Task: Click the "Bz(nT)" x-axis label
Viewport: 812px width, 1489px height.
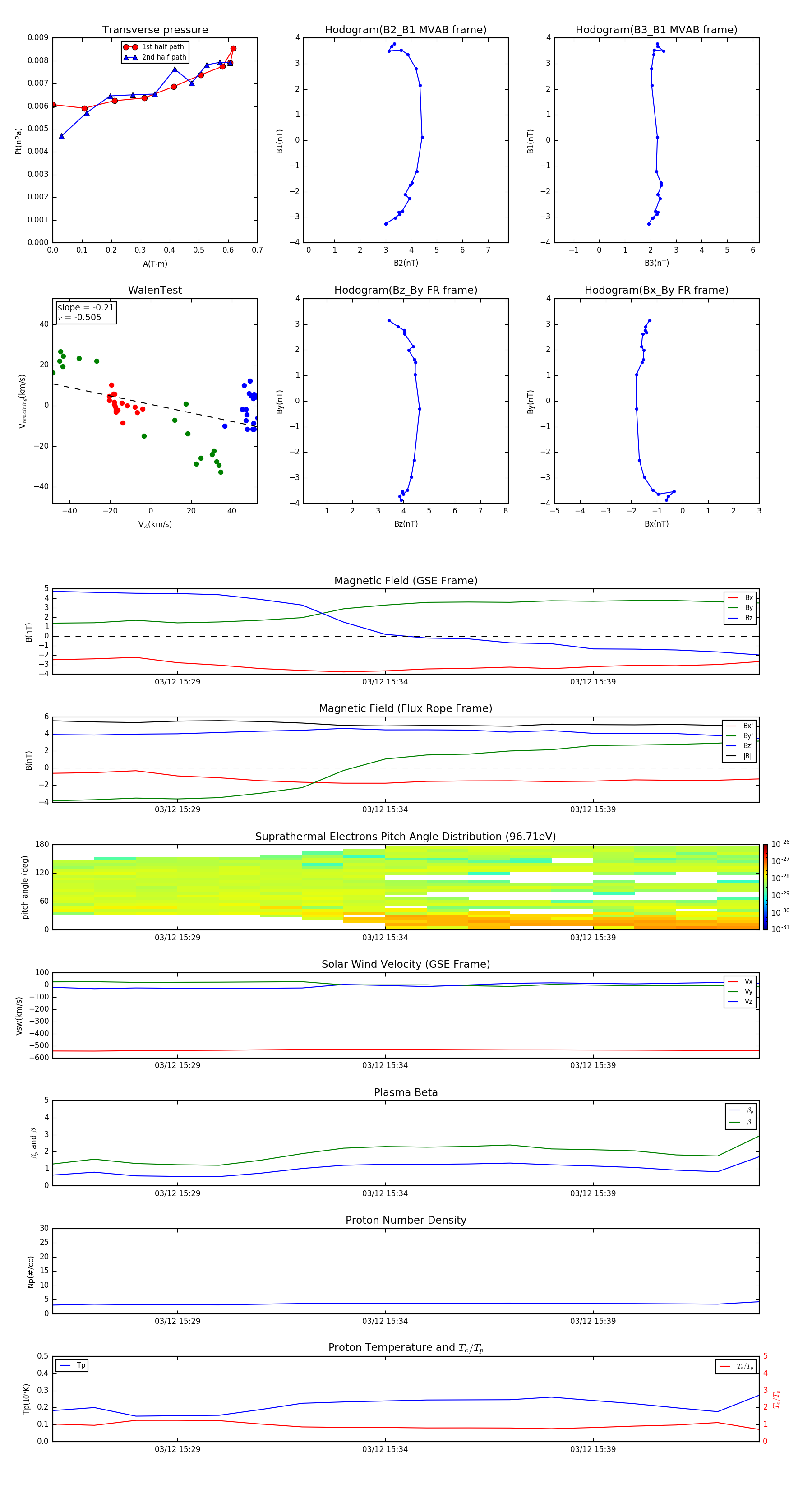Action: pyautogui.click(x=406, y=524)
